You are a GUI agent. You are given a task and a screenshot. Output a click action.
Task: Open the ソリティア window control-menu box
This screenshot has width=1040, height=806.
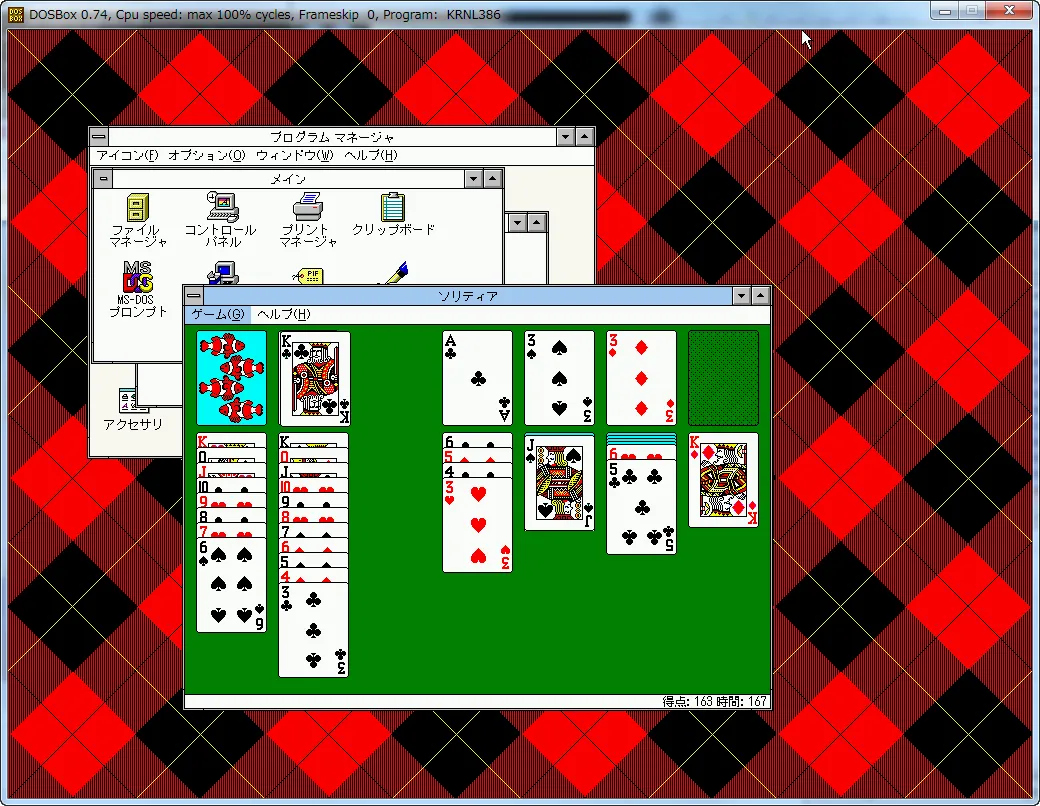click(x=194, y=296)
